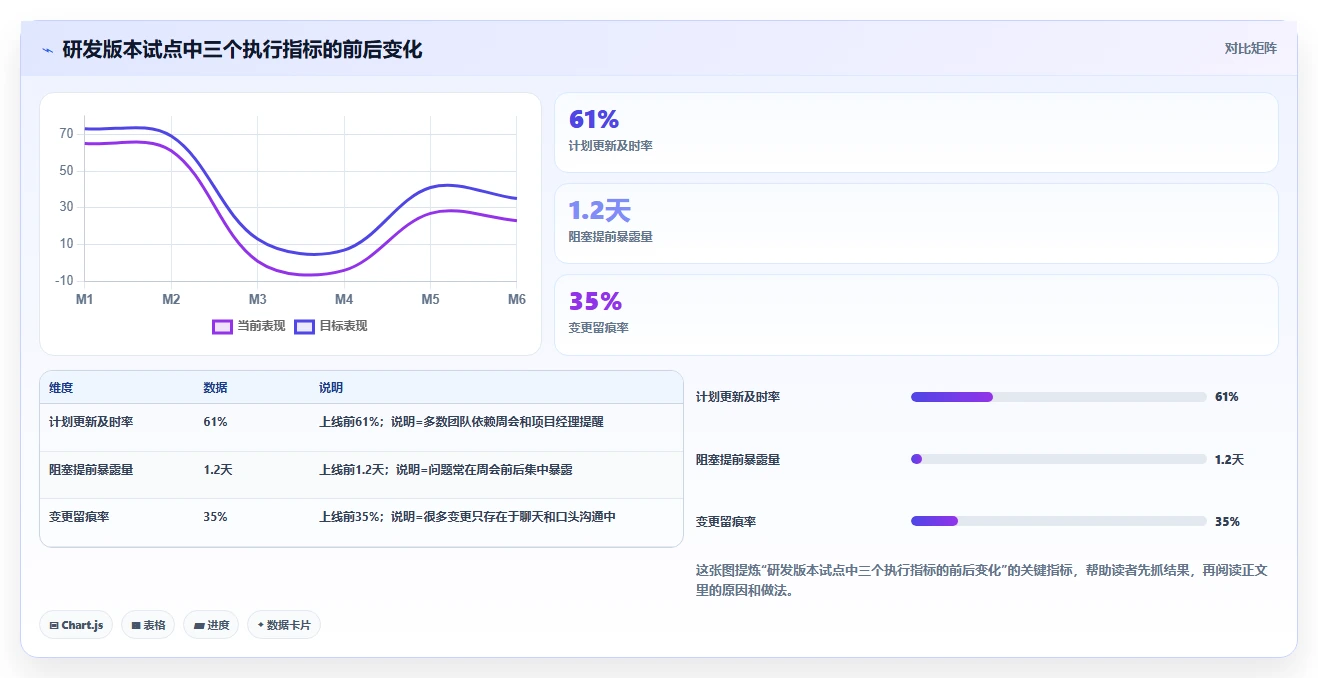Select the 数据卡片 tag chip
The width and height of the screenshot is (1318, 678).
tap(284, 625)
